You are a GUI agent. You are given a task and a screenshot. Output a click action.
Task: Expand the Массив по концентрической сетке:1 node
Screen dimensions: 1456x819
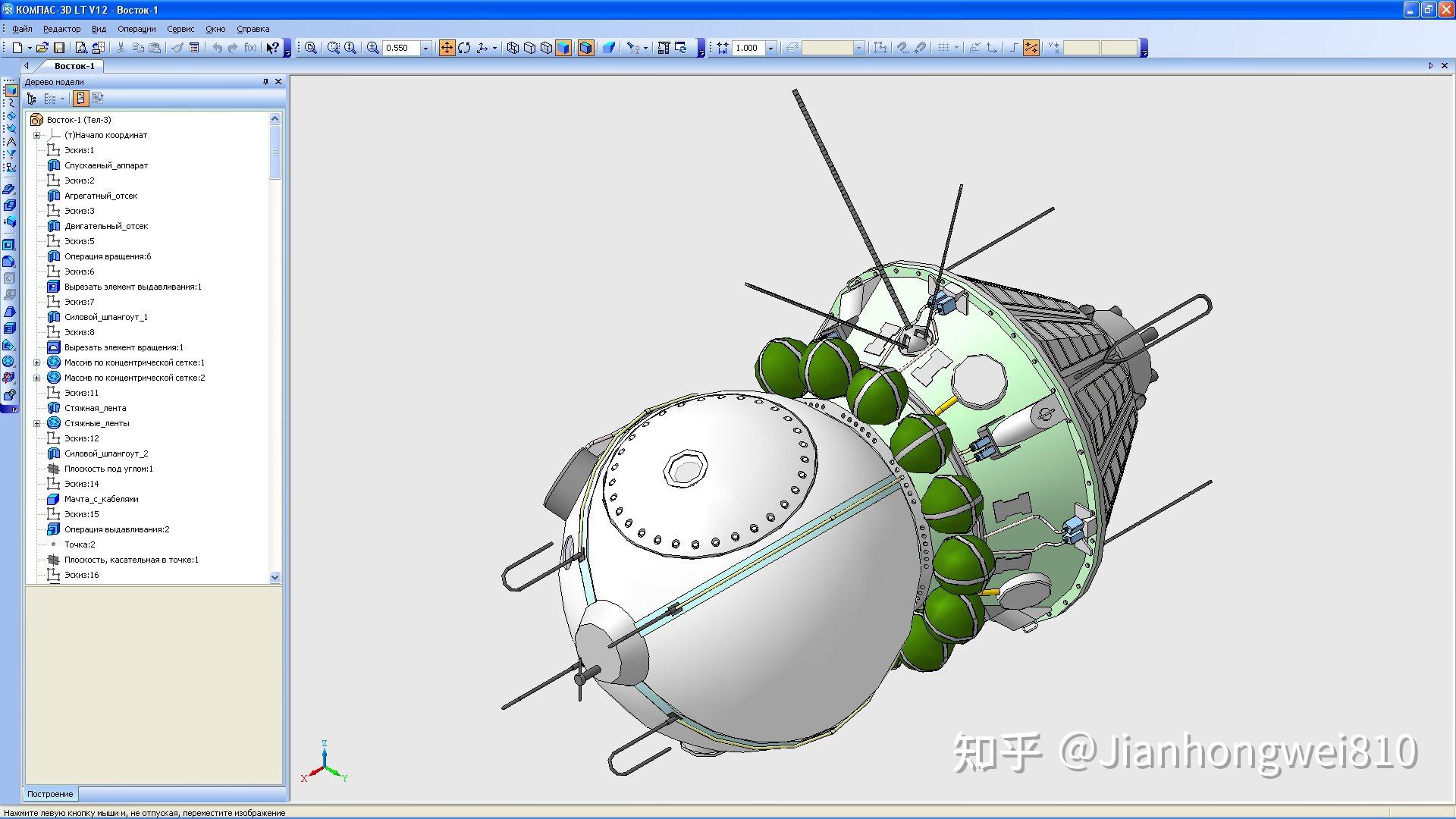point(36,362)
